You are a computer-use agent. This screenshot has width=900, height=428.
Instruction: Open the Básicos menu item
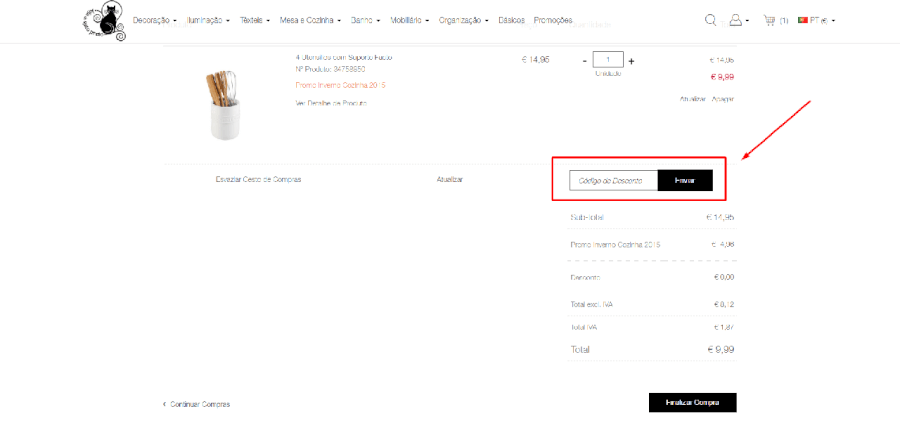pos(511,20)
